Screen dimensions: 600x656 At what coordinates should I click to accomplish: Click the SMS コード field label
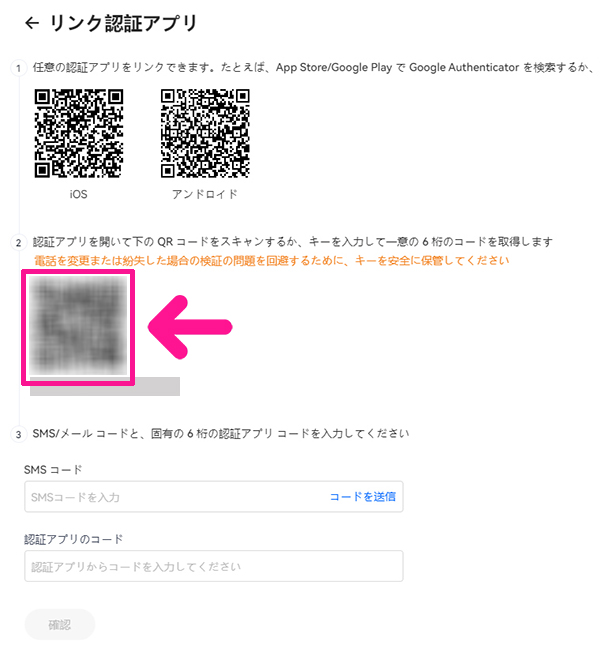pyautogui.click(x=53, y=470)
